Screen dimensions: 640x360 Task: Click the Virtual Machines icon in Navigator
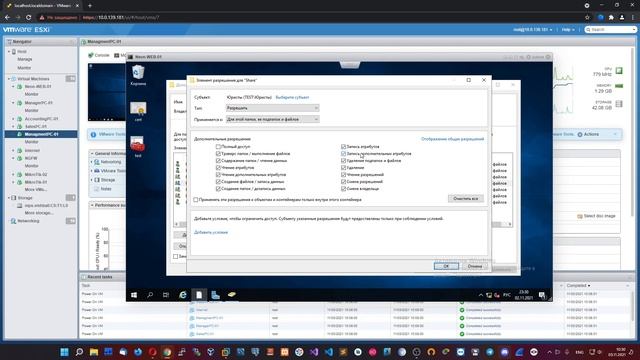coord(13,79)
